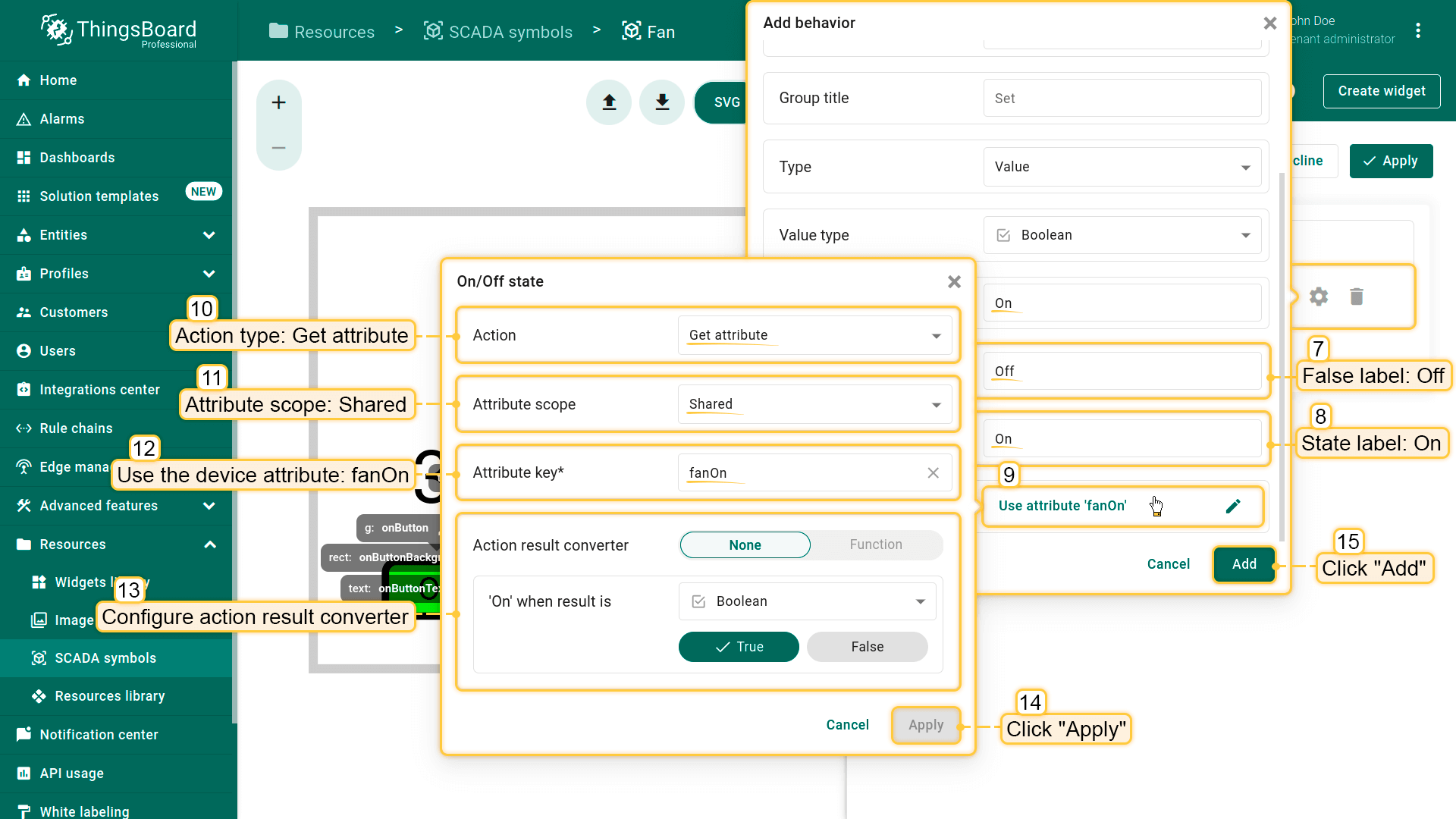
Task: Clear the Attribute key field with X
Action: click(933, 473)
